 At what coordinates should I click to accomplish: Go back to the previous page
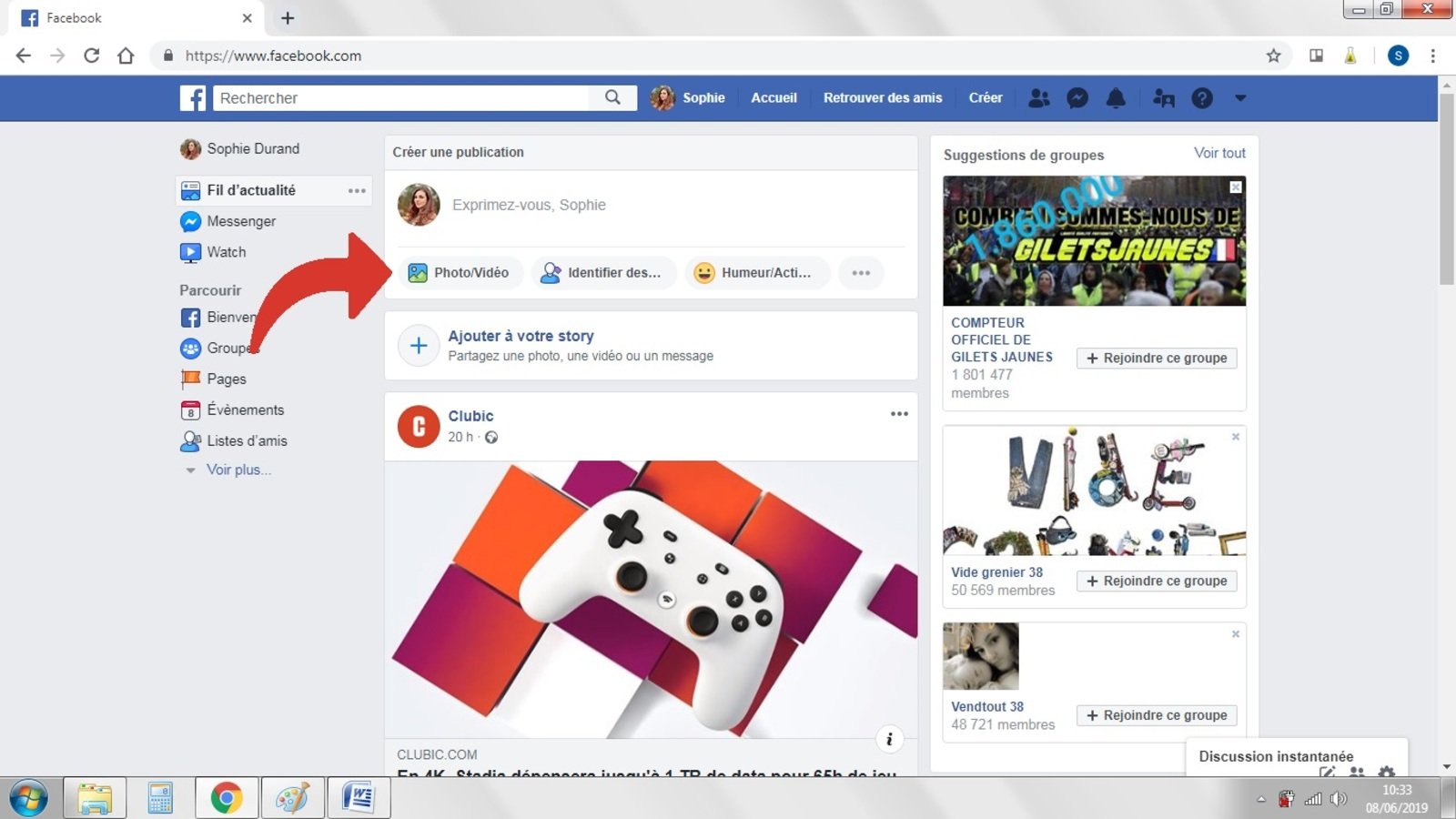point(24,56)
